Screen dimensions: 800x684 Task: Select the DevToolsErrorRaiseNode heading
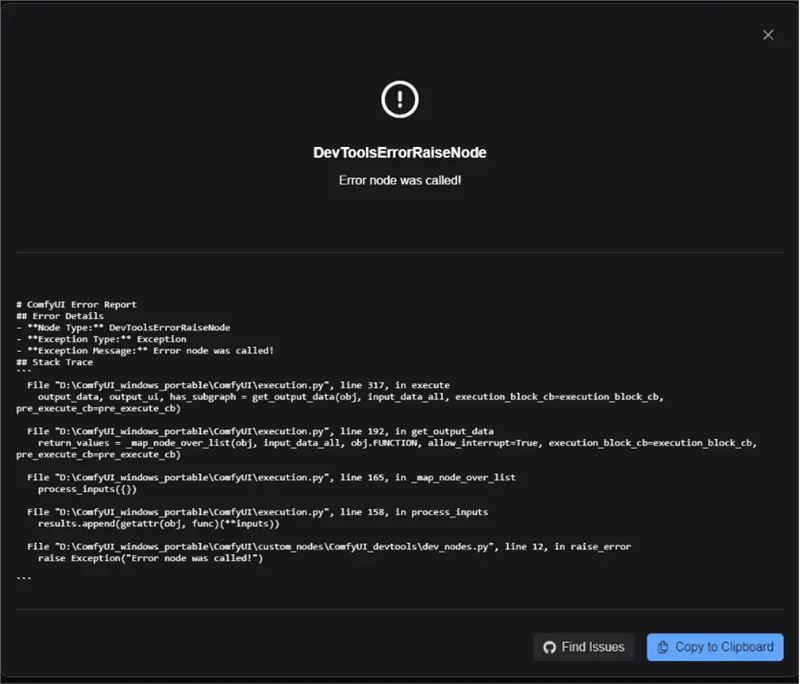(399, 153)
